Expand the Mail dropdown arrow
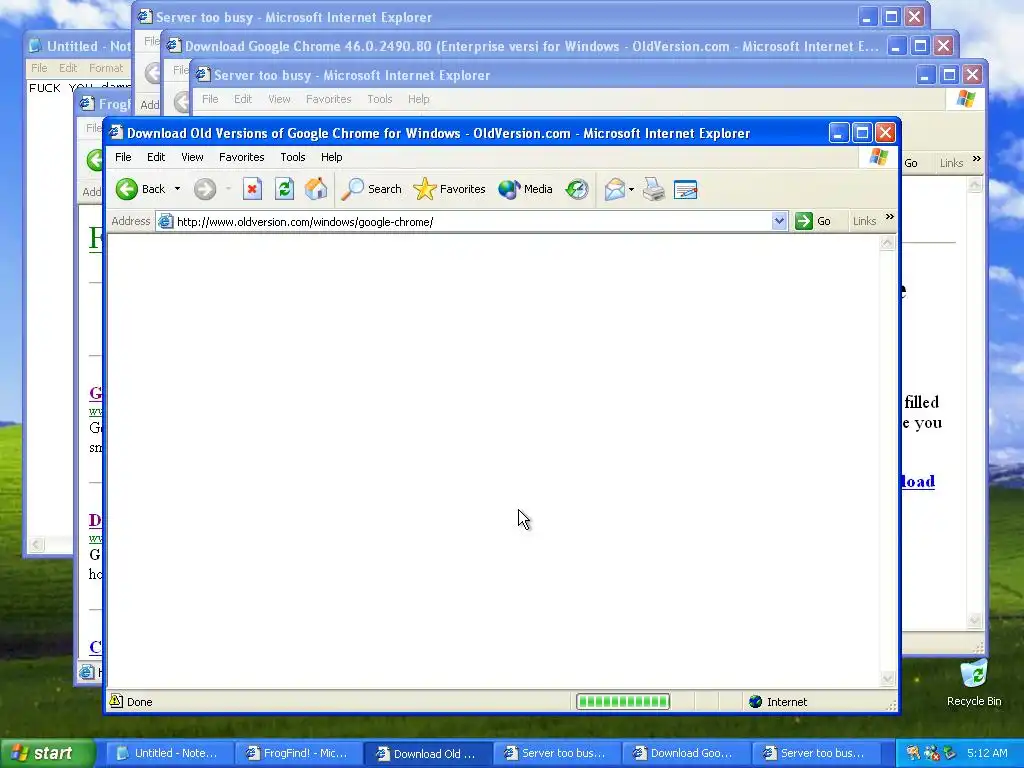The height and width of the screenshot is (768, 1024). coord(632,189)
